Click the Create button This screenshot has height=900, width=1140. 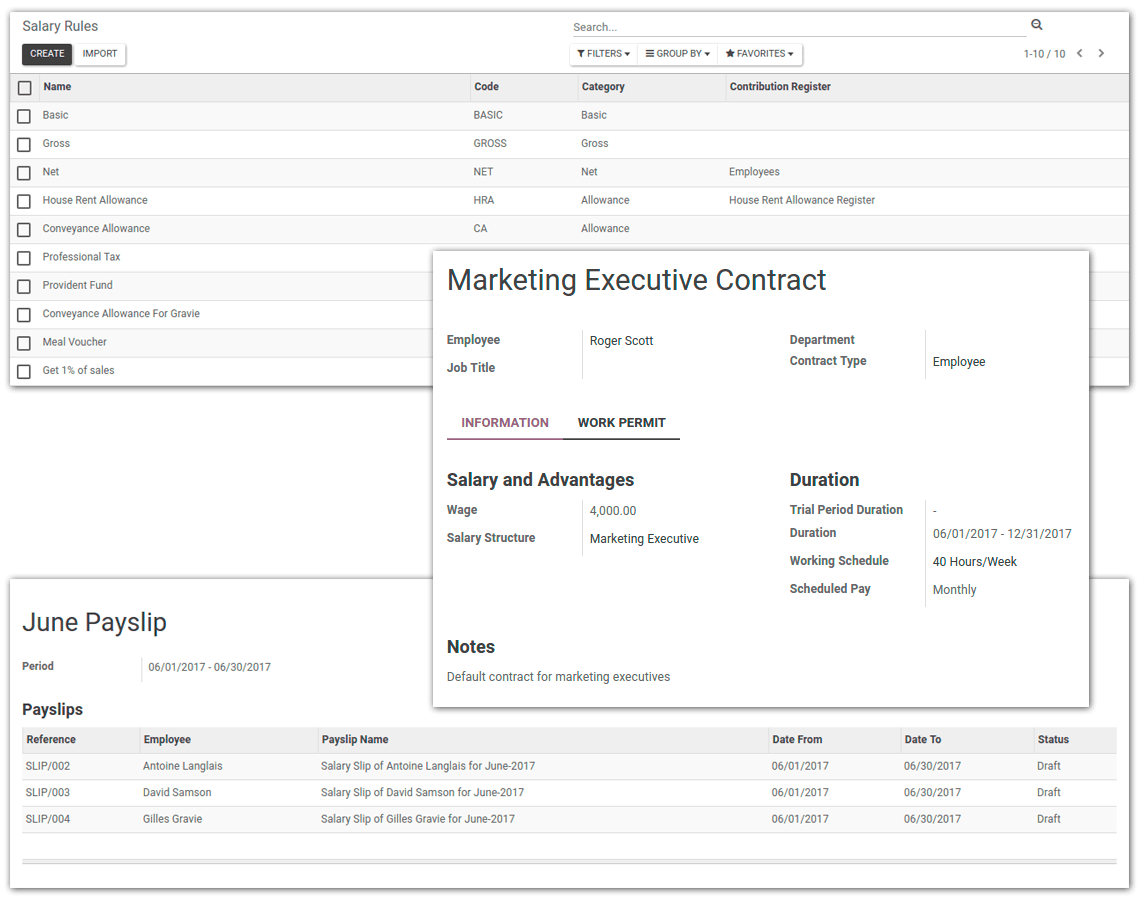pos(46,54)
